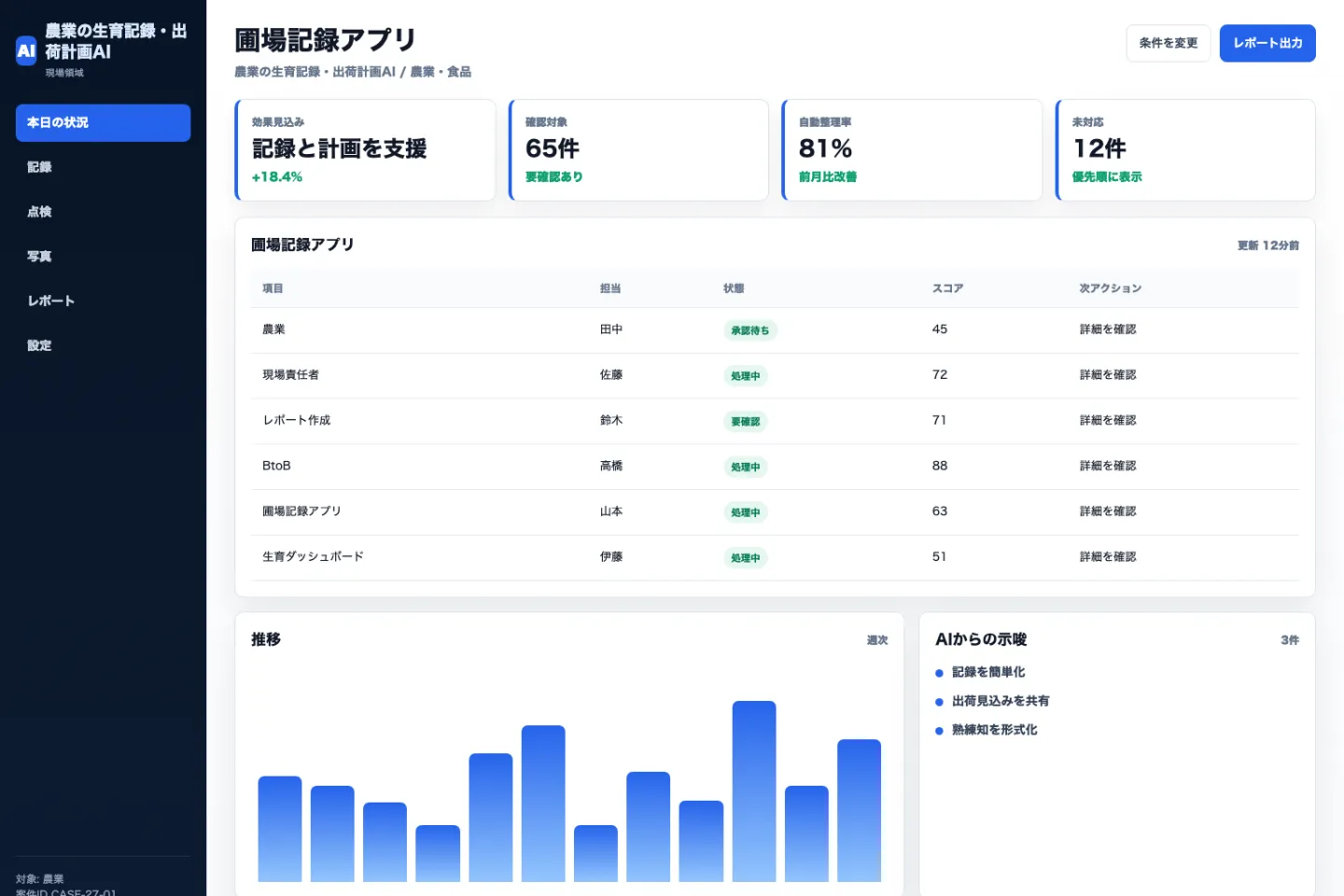The width and height of the screenshot is (1344, 896).
Task: Click the 山本 assignee cell
Action: pos(611,511)
